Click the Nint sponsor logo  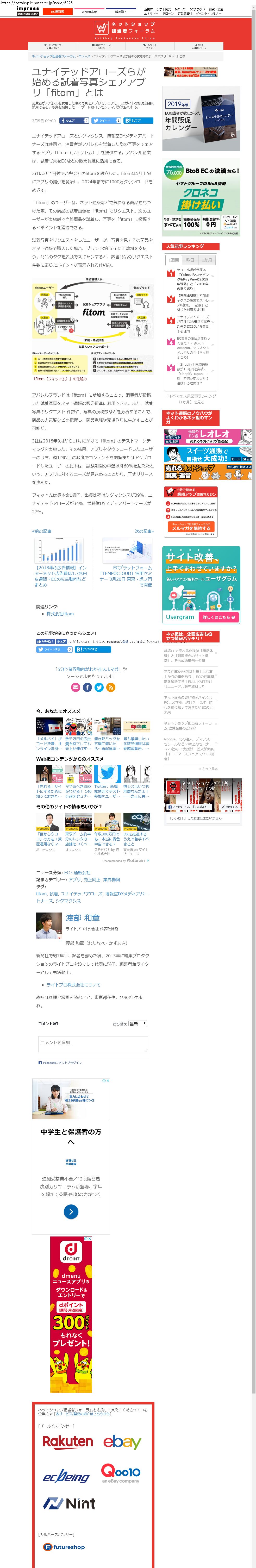click(69, 1503)
